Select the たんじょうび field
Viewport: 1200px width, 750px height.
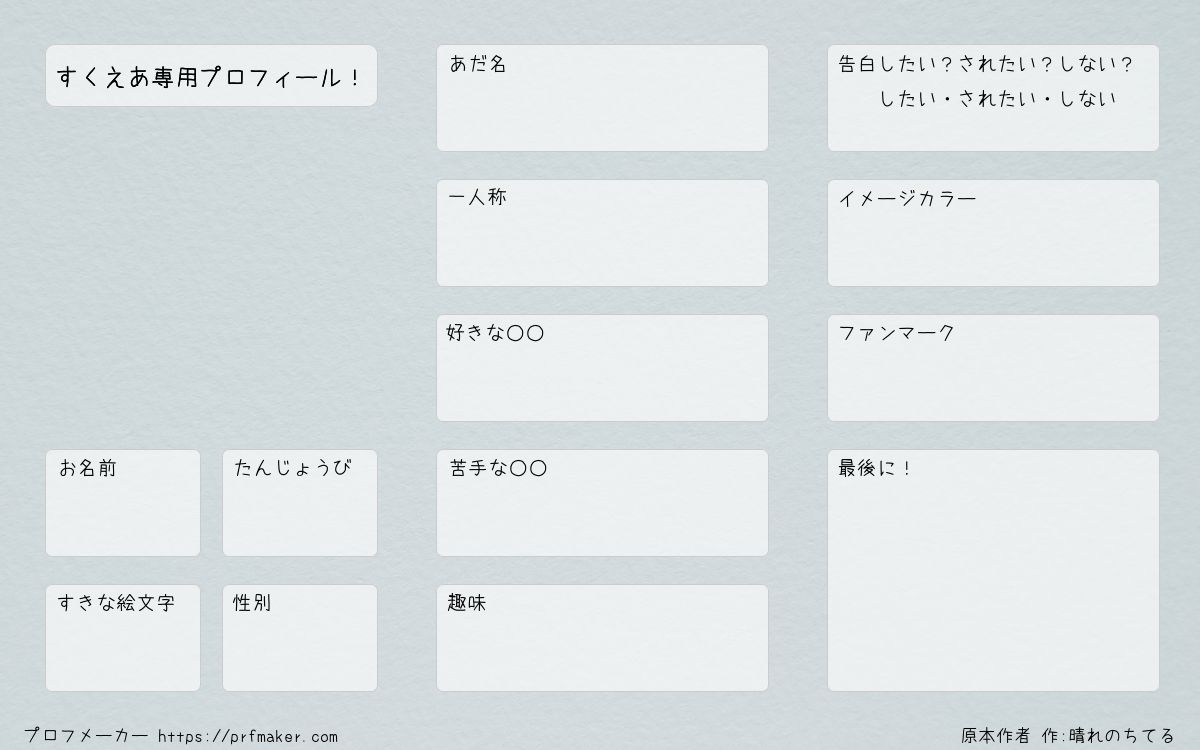coord(300,503)
